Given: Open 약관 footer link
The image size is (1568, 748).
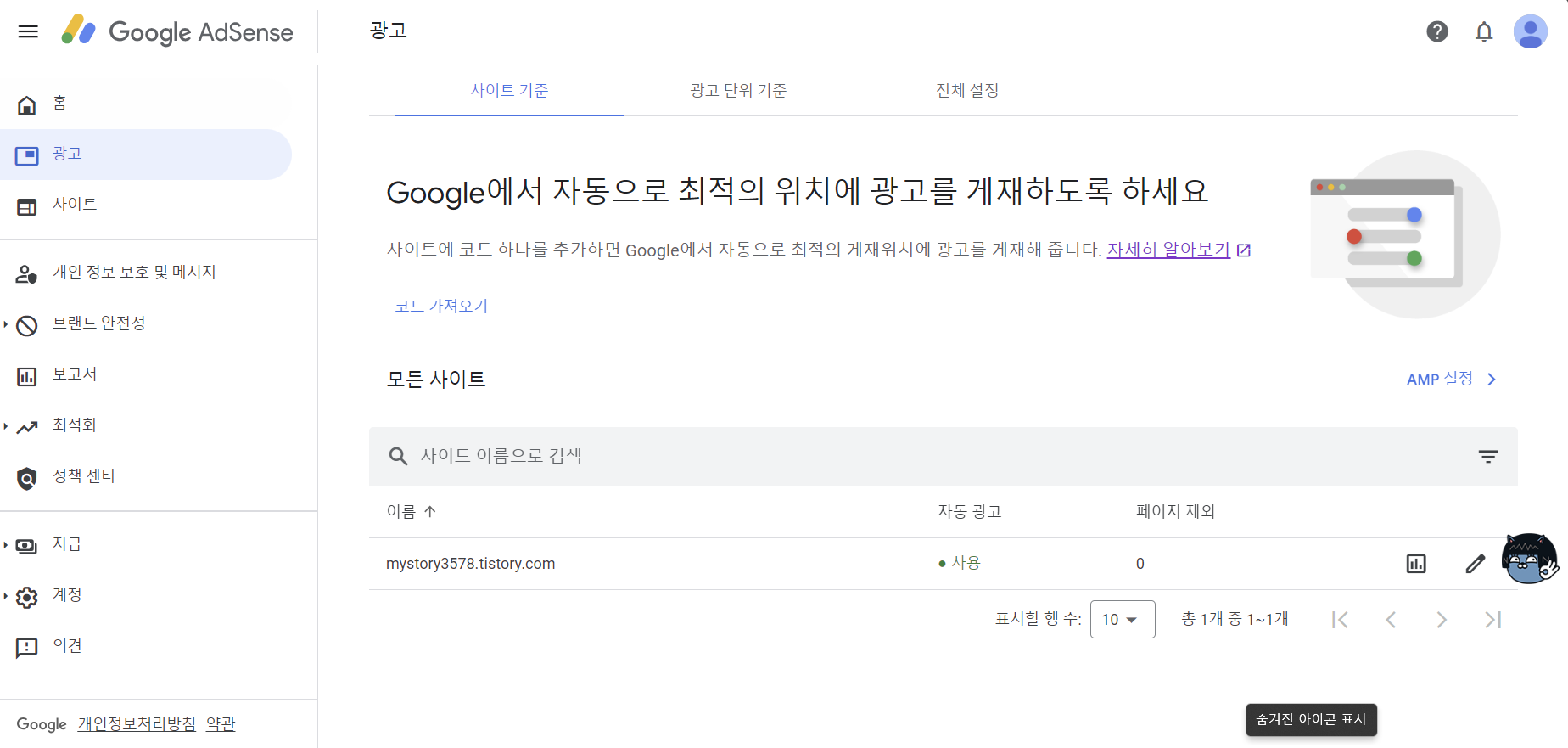Looking at the screenshot, I should point(221,724).
